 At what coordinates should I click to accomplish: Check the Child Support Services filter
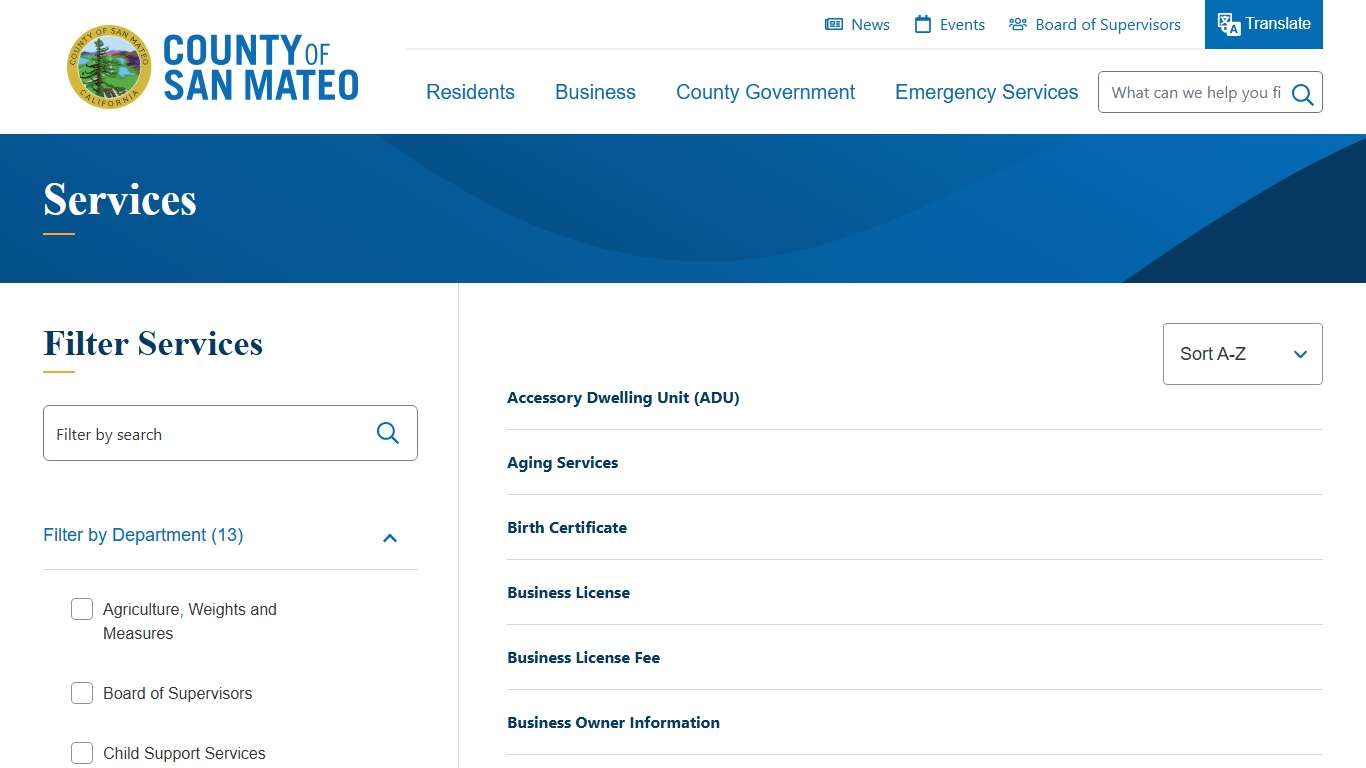point(82,753)
